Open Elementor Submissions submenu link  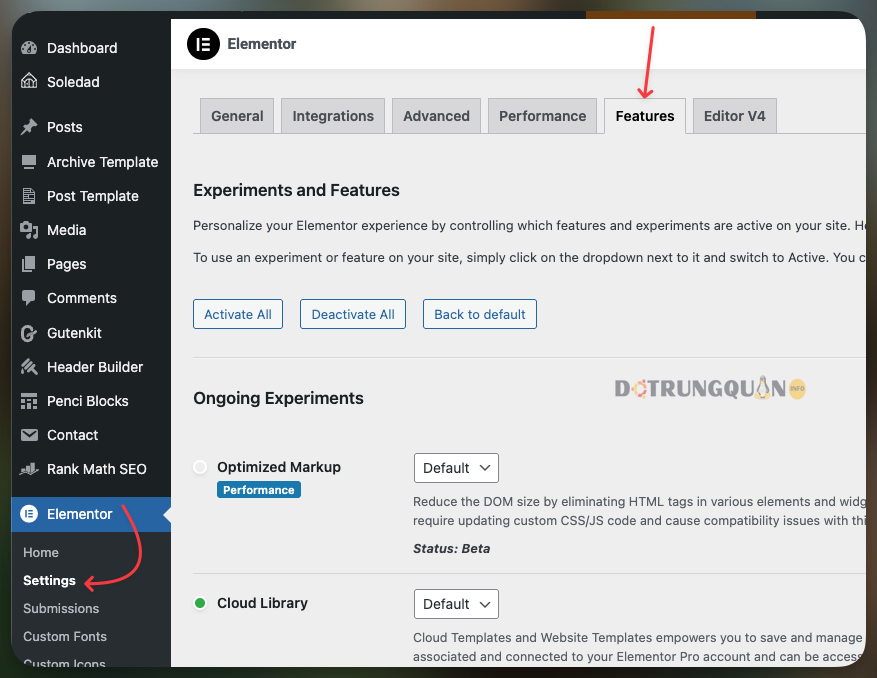coord(61,609)
